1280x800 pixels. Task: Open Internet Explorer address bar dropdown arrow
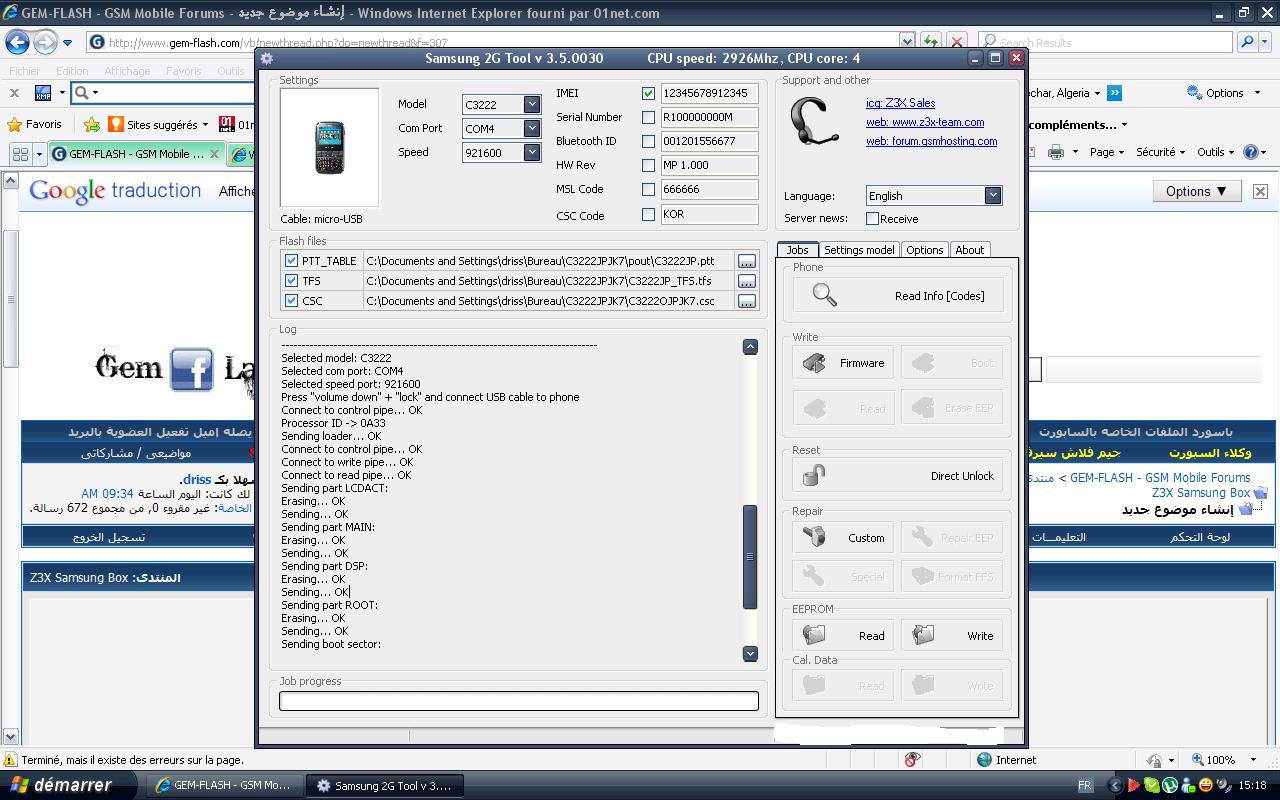906,42
